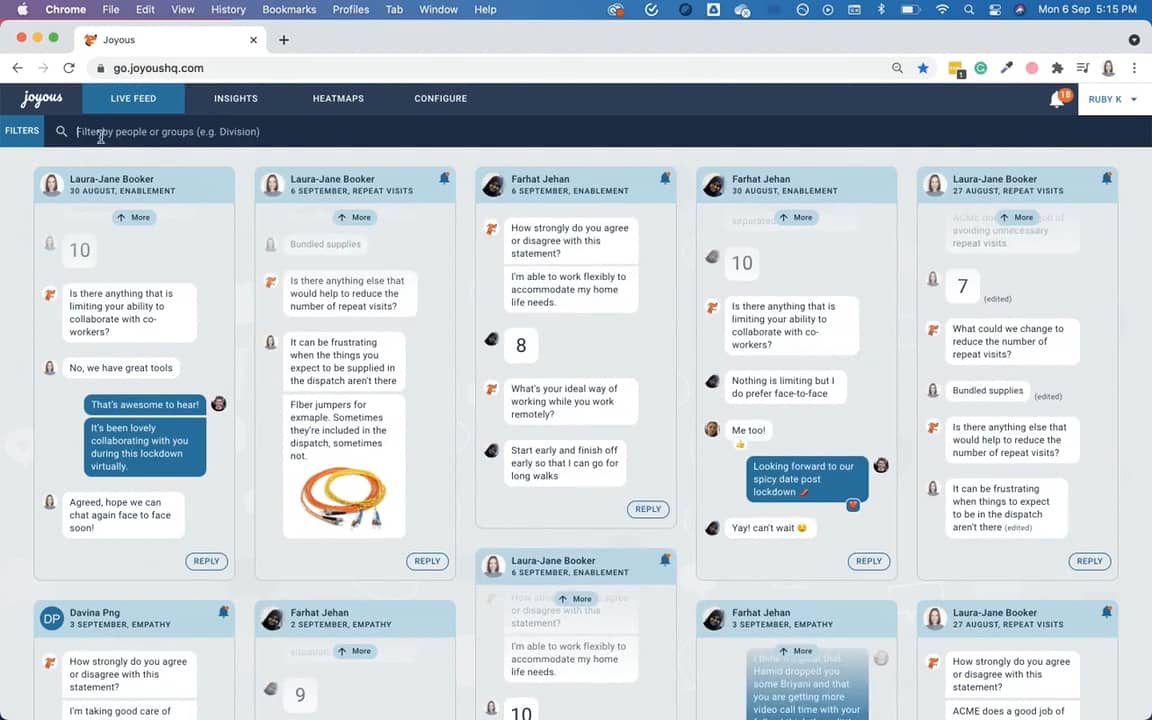The height and width of the screenshot is (720, 1152).
Task: Open the Chrome extensions puzzle icon
Action: [x=1057, y=68]
